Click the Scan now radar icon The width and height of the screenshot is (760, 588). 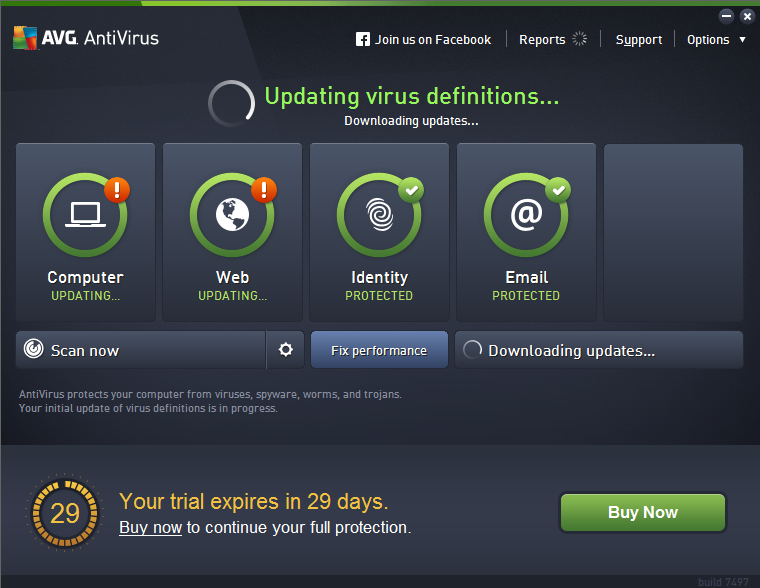pos(34,349)
